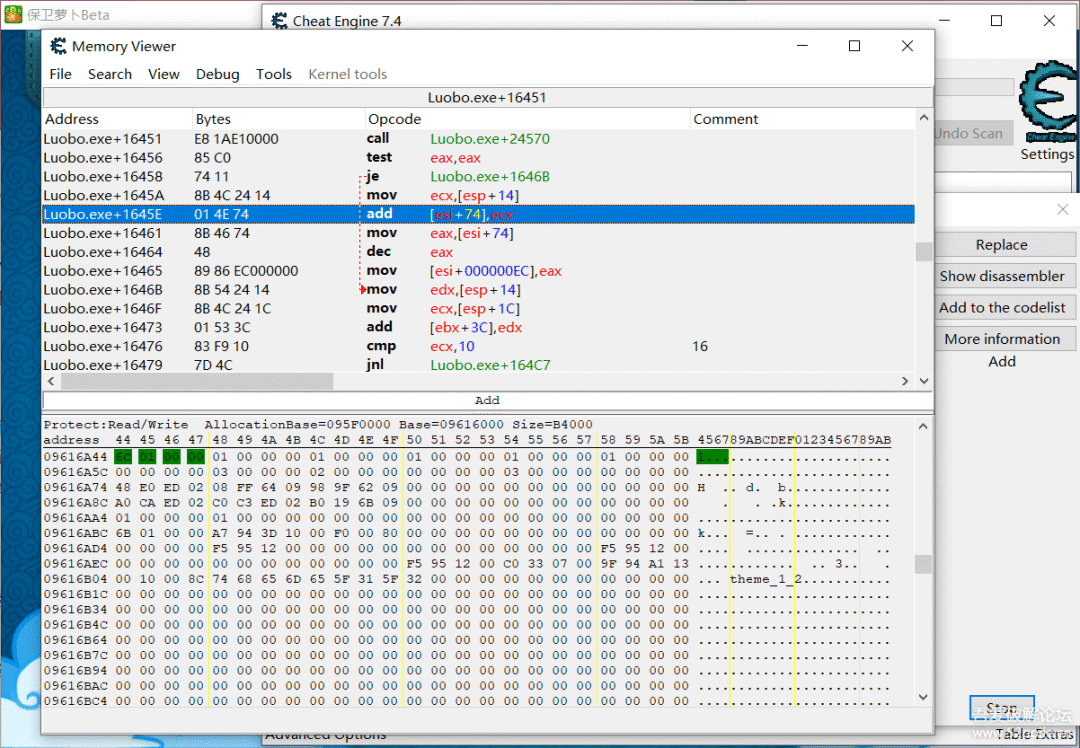Click the Settings label under logo

(x=1047, y=154)
